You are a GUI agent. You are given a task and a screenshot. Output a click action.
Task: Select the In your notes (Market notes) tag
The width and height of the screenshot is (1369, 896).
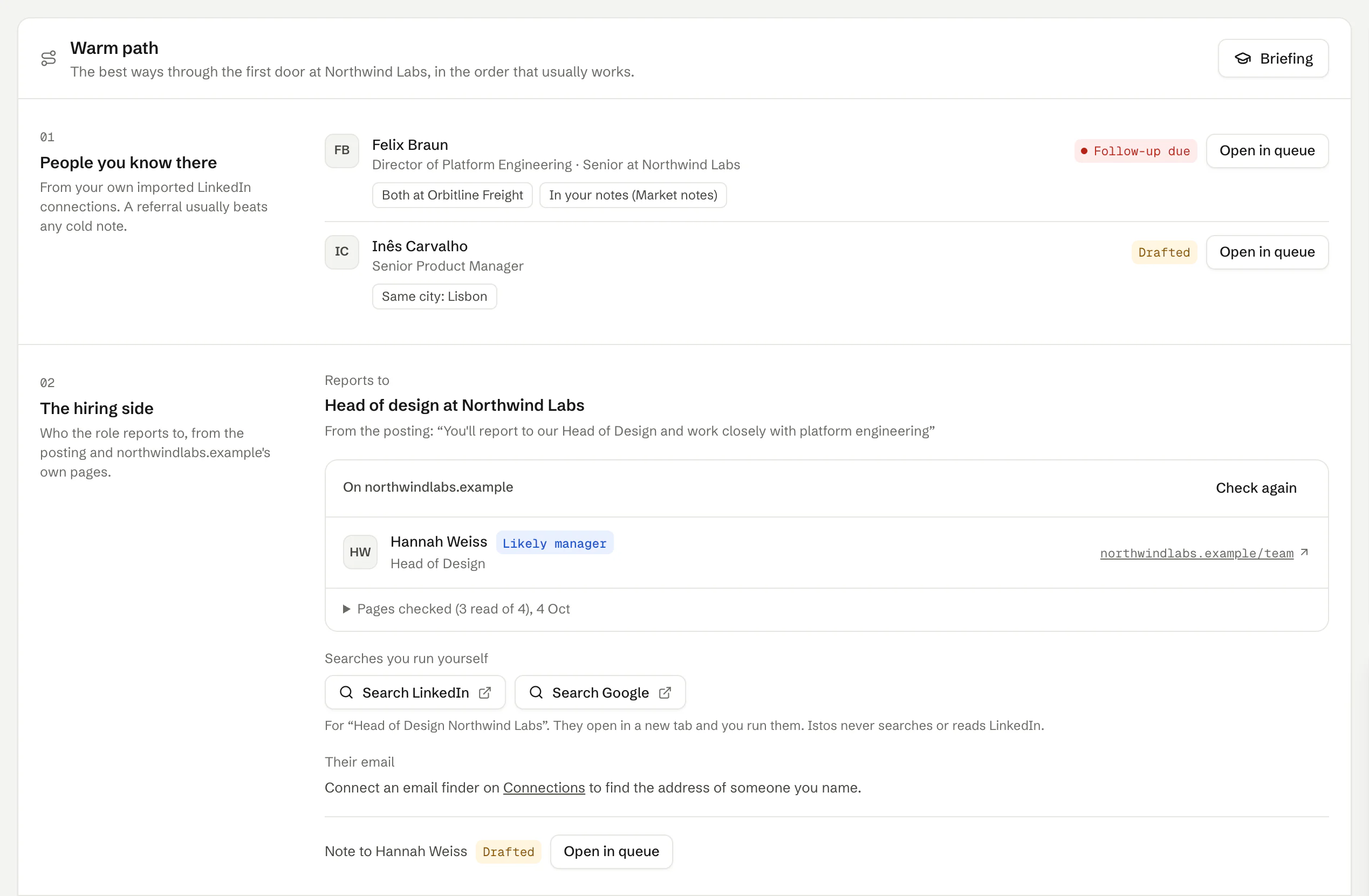[633, 195]
